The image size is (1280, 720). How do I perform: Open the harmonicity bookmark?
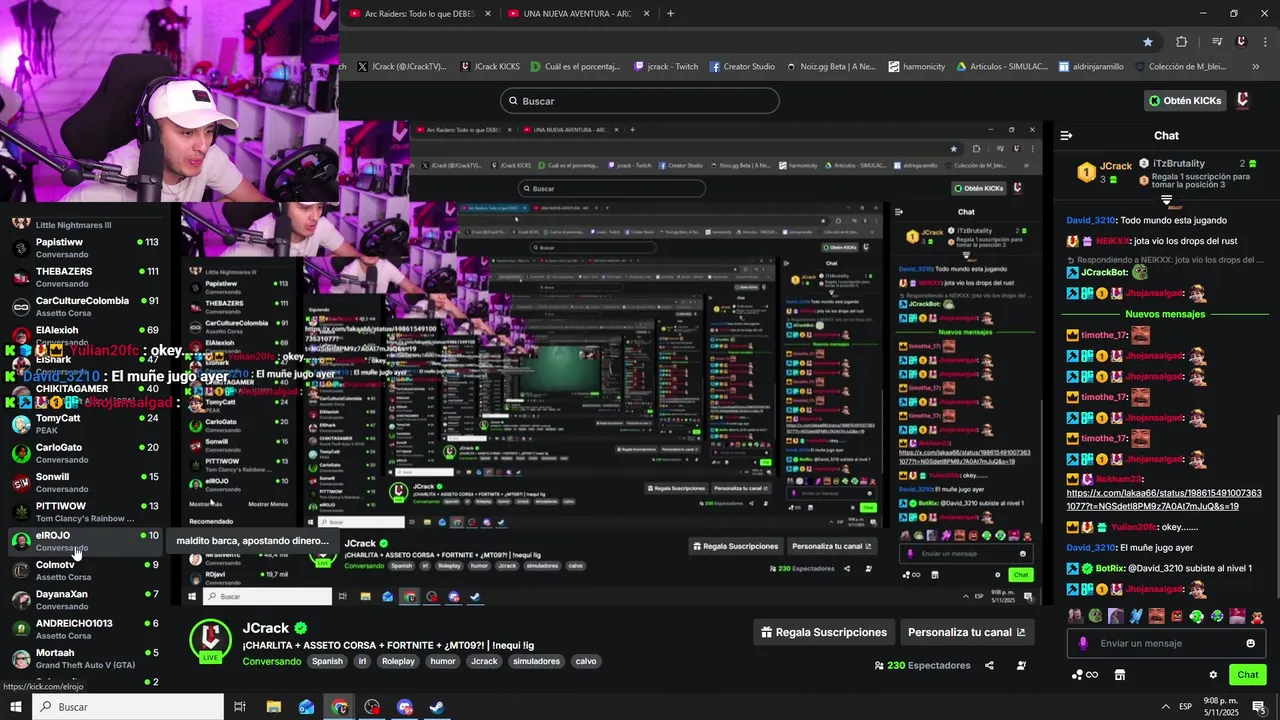(916, 67)
